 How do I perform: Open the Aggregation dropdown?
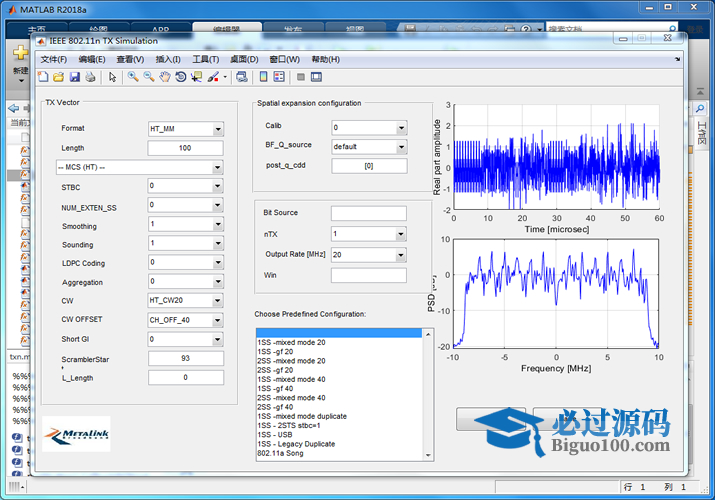coord(186,282)
